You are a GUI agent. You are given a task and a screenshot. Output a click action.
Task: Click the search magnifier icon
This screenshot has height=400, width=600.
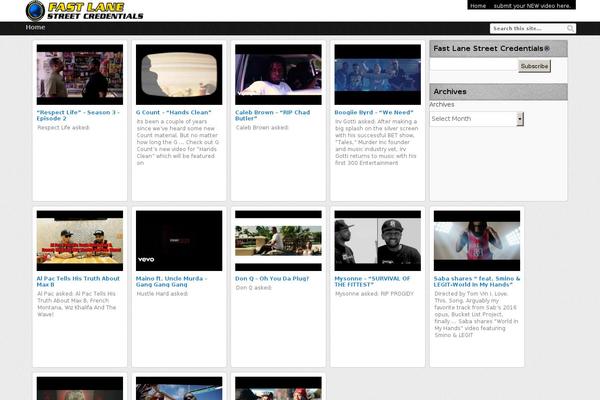(x=570, y=28)
